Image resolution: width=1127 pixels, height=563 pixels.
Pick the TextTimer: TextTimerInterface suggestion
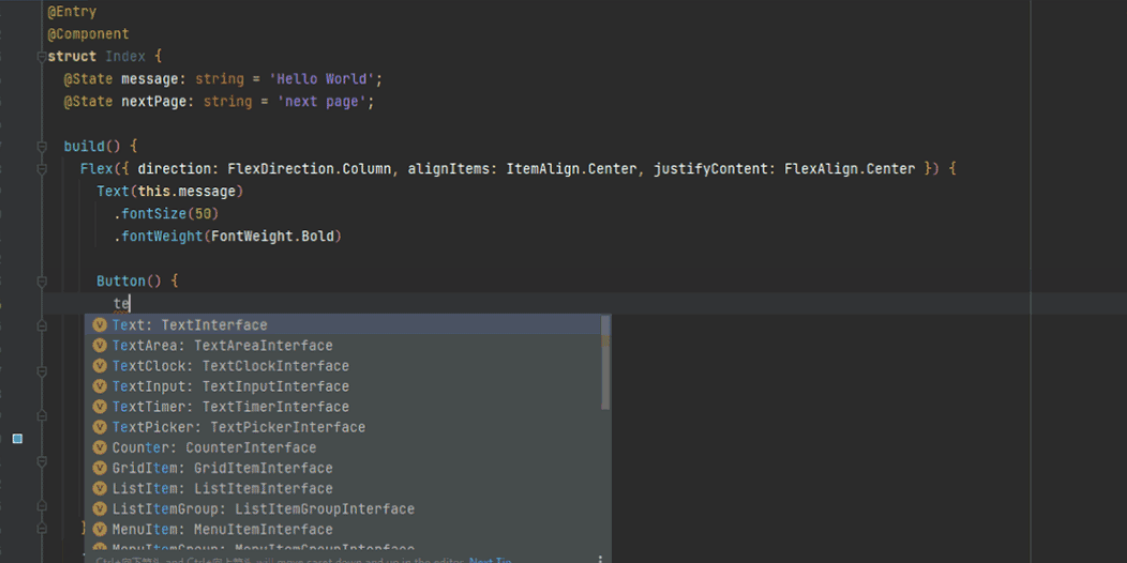click(230, 407)
